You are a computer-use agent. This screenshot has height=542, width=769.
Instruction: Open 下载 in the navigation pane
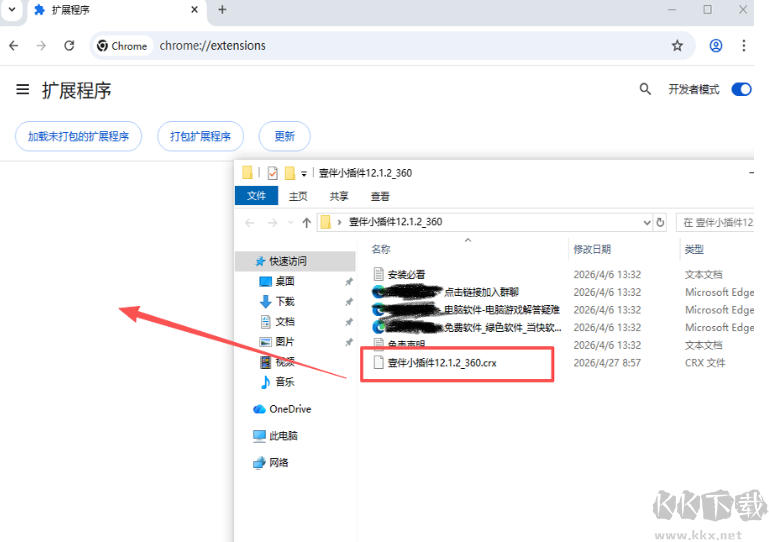pyautogui.click(x=285, y=301)
